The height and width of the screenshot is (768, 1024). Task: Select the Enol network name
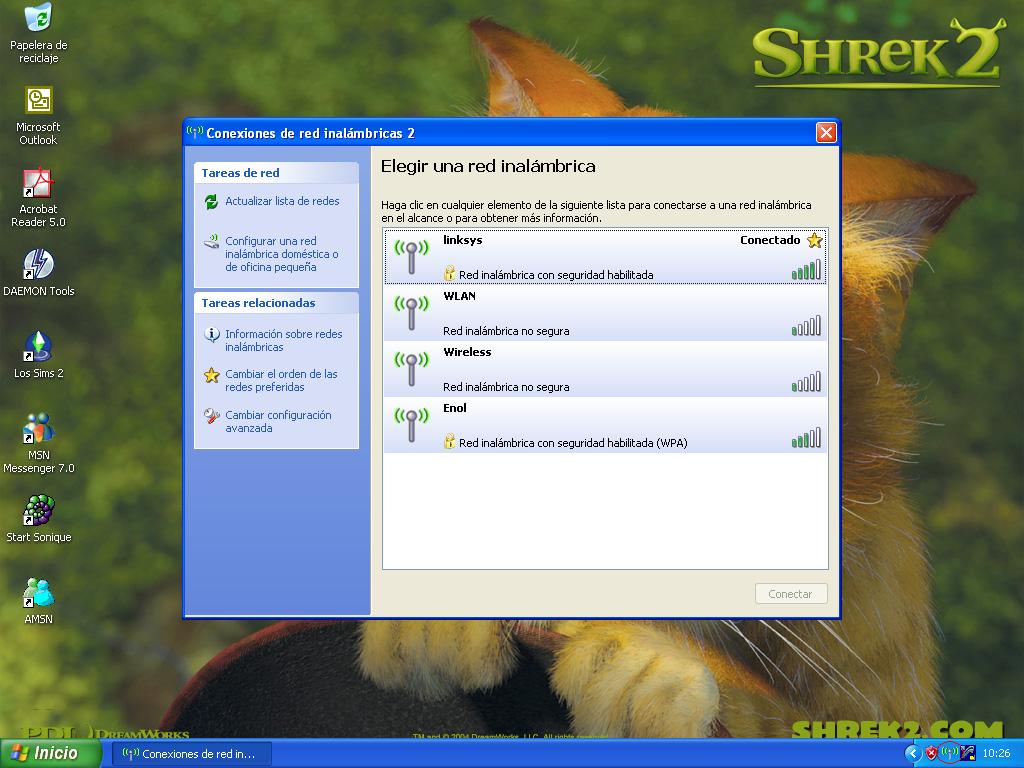pyautogui.click(x=455, y=408)
